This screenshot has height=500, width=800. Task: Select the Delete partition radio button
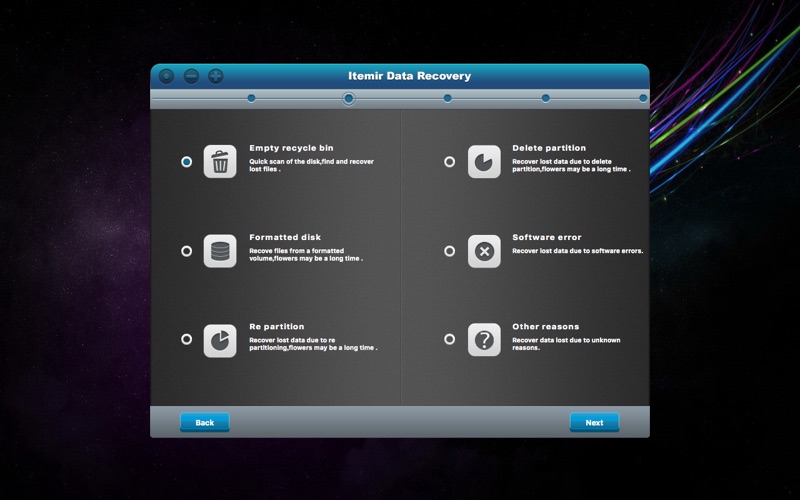point(449,162)
